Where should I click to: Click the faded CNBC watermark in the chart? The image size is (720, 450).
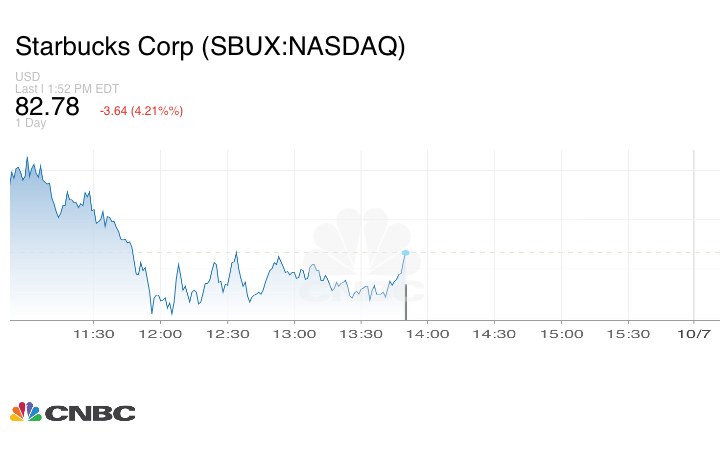[361, 256]
